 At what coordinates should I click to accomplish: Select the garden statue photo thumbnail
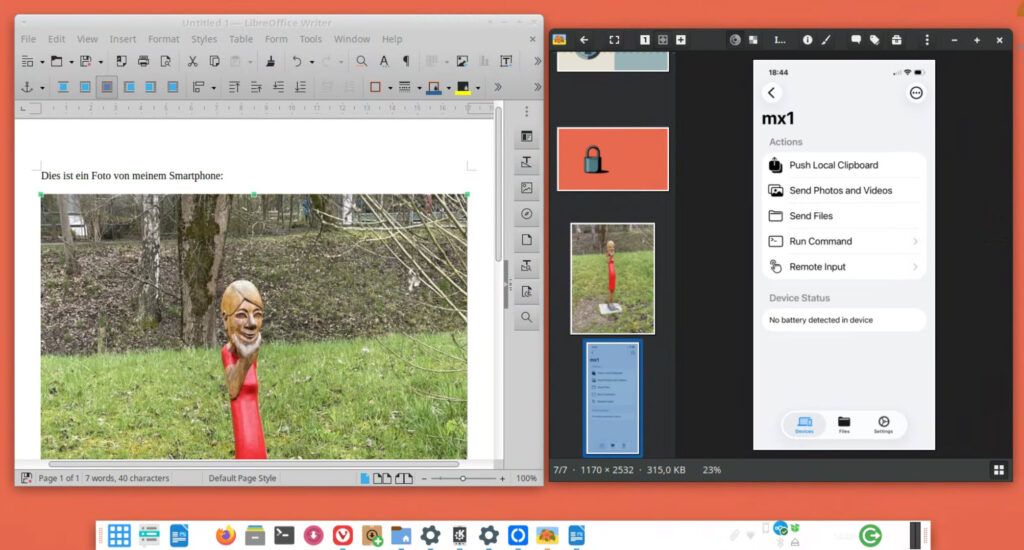[x=612, y=278]
